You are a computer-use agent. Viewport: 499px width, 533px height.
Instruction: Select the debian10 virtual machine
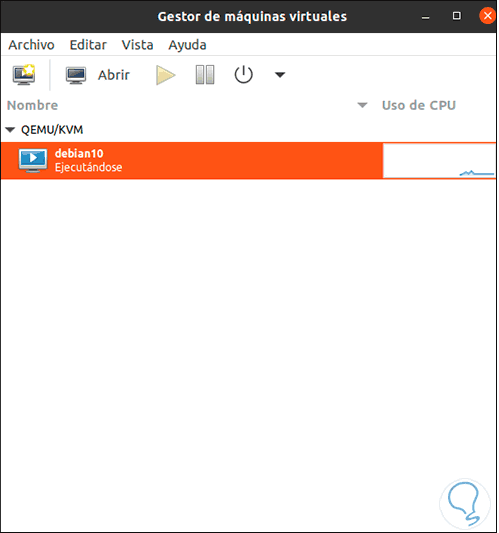(248, 160)
